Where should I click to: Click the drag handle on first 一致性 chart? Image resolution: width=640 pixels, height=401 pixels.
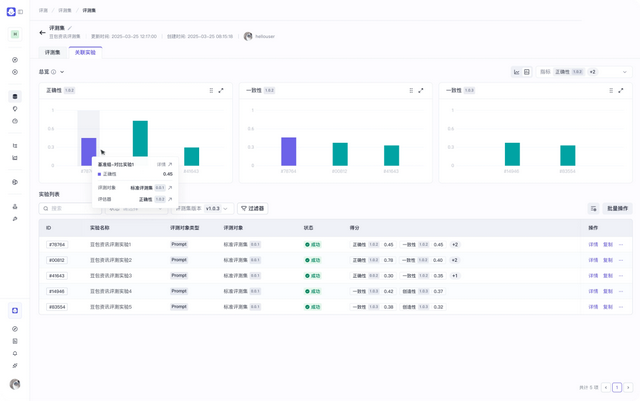[409, 90]
